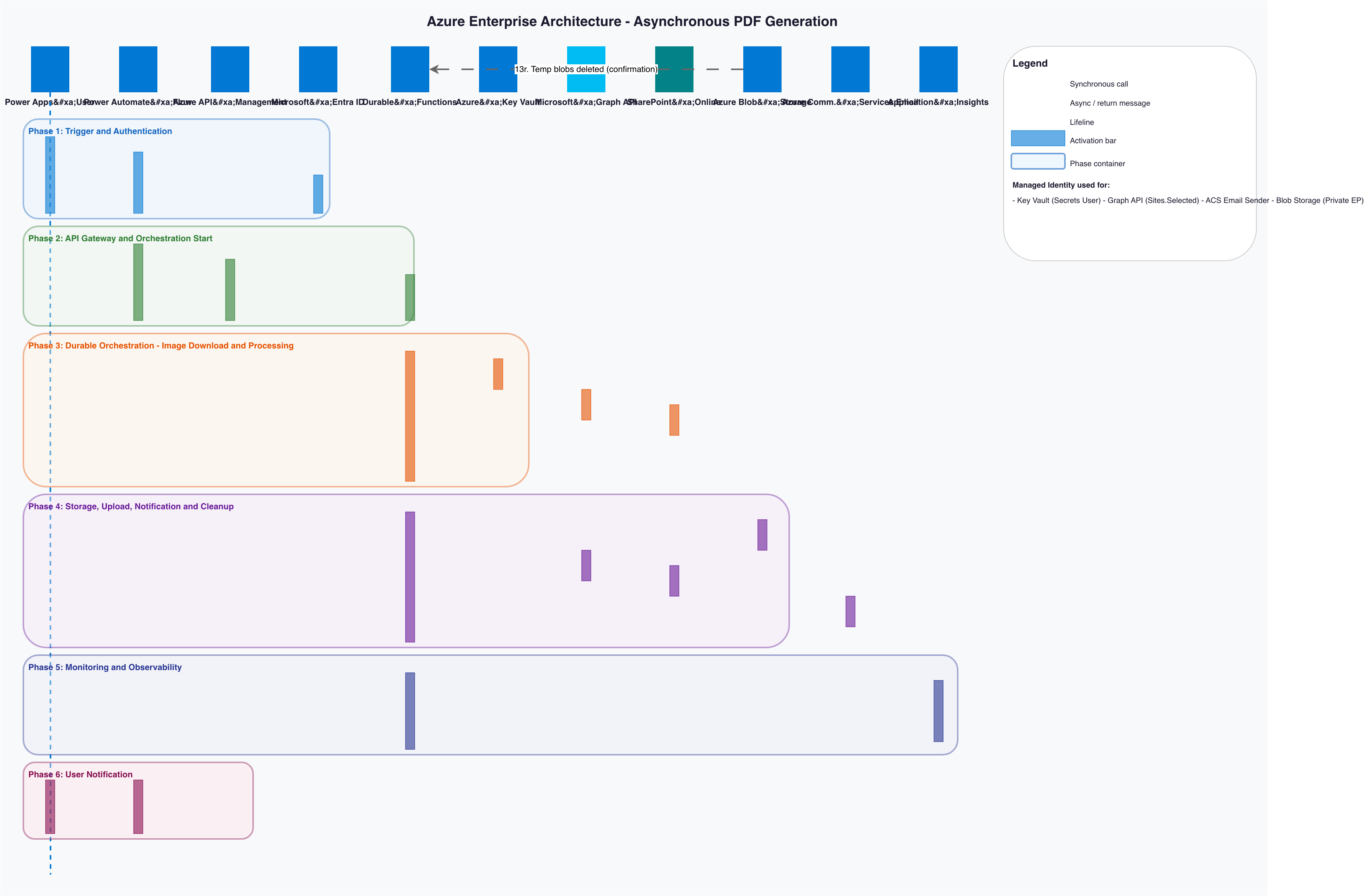Select Phase 1 Entra ID activation bar
This screenshot has height=896, width=1364.
click(x=318, y=194)
